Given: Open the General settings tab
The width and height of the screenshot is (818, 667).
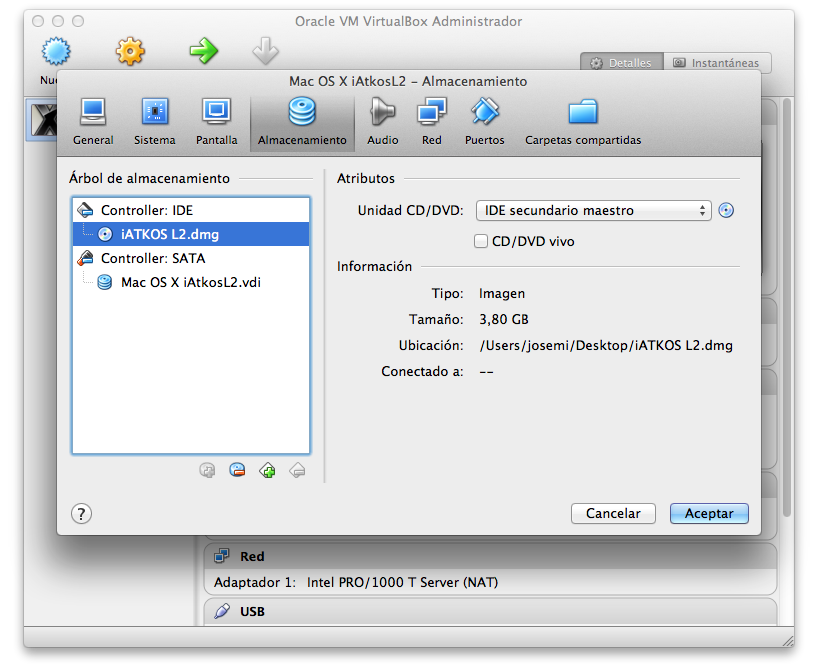Looking at the screenshot, I should (x=93, y=120).
